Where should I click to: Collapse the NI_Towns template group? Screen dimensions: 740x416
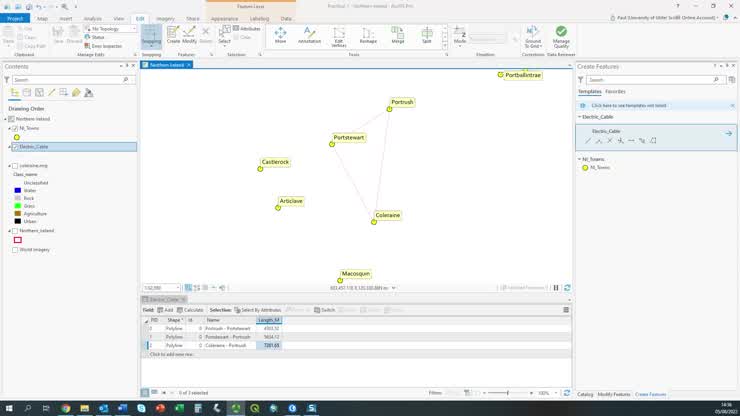(580, 159)
